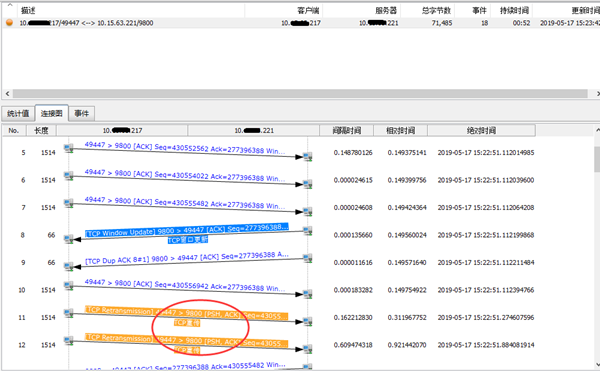This screenshot has width=600, height=371.
Task: Click the client host icon on packet 12
Action: pyautogui.click(x=68, y=340)
